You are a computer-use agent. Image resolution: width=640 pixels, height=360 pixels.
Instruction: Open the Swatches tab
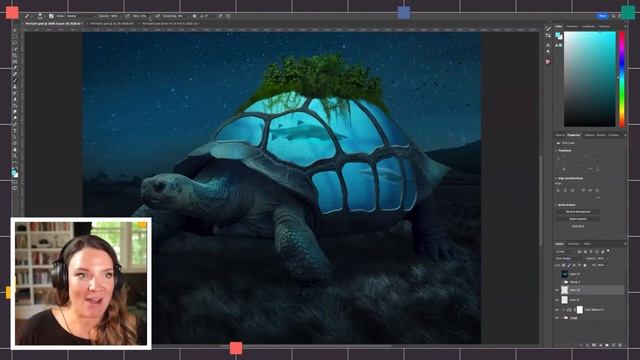(x=572, y=26)
